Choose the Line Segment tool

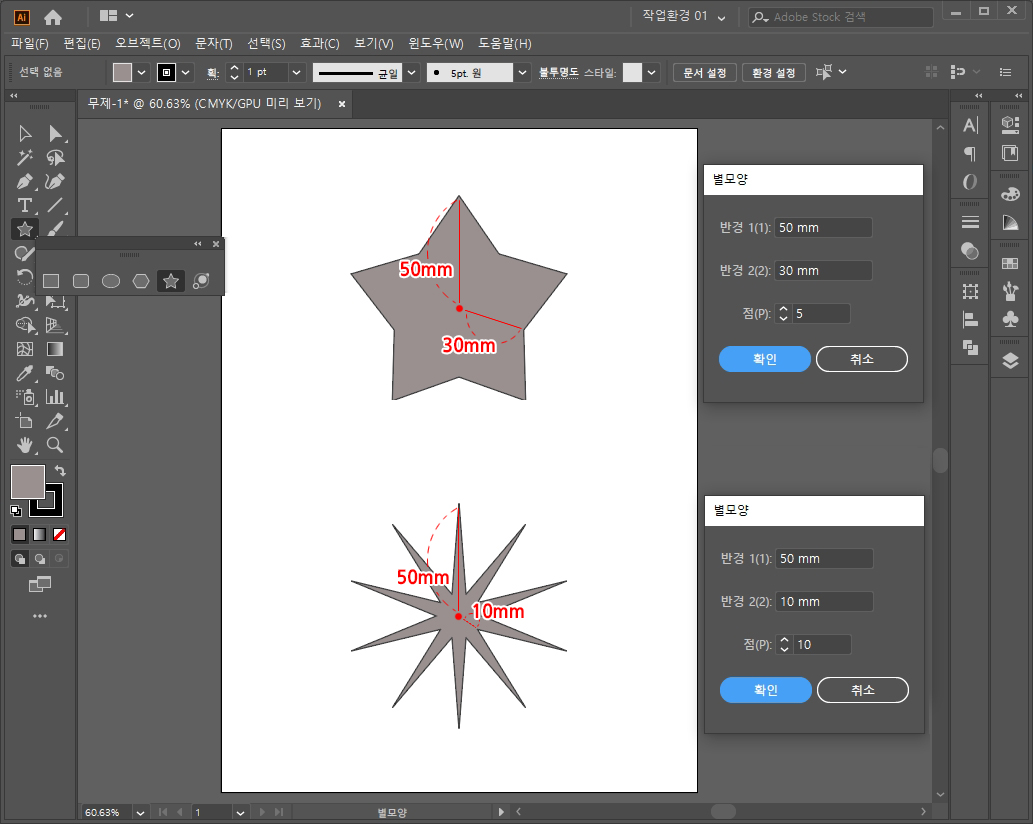coord(55,205)
